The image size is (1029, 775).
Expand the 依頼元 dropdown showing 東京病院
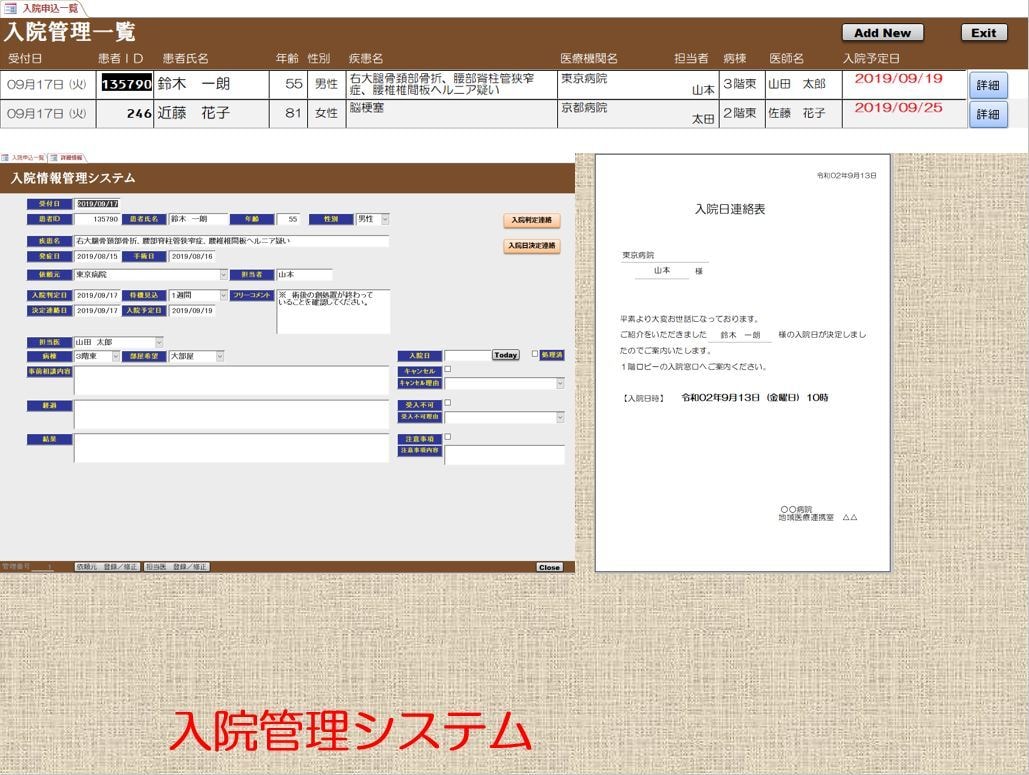coord(224,275)
